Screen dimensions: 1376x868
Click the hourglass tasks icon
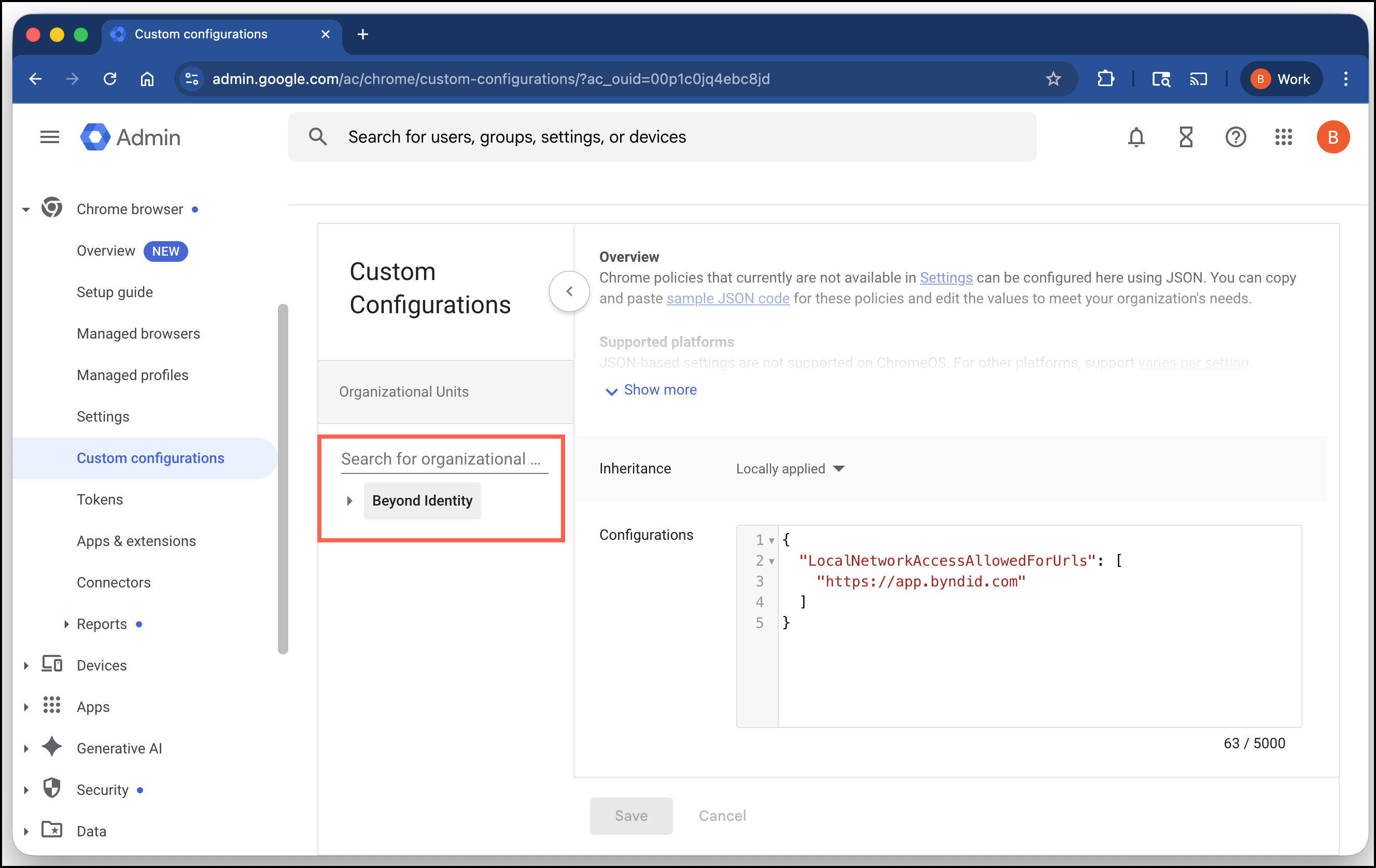coord(1186,137)
